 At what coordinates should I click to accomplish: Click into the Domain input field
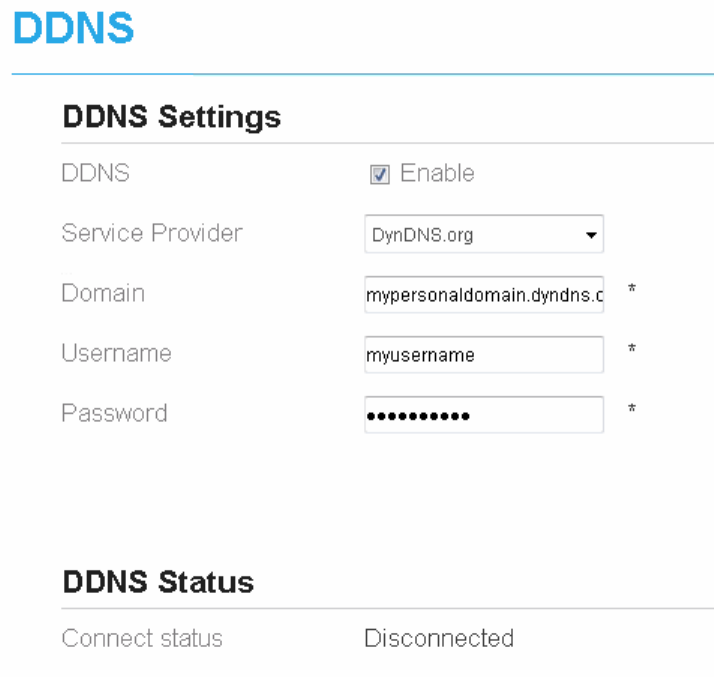(x=484, y=294)
